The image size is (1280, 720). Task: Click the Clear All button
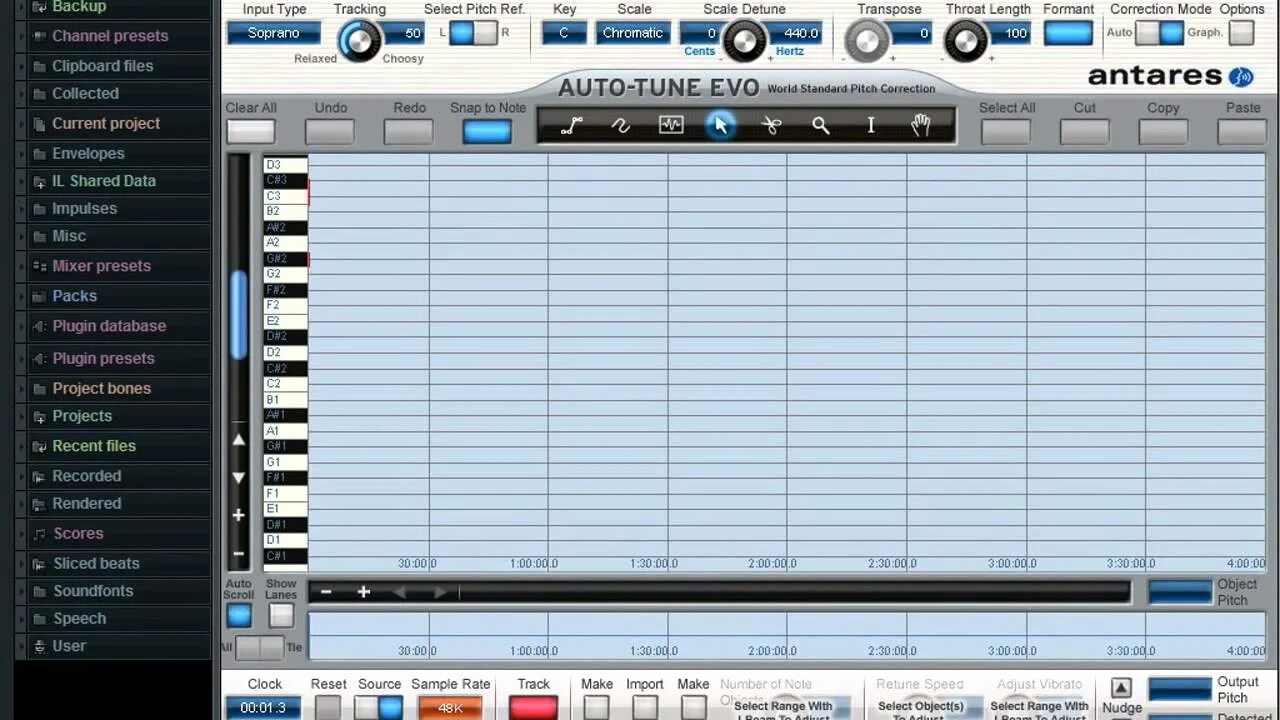(x=250, y=132)
